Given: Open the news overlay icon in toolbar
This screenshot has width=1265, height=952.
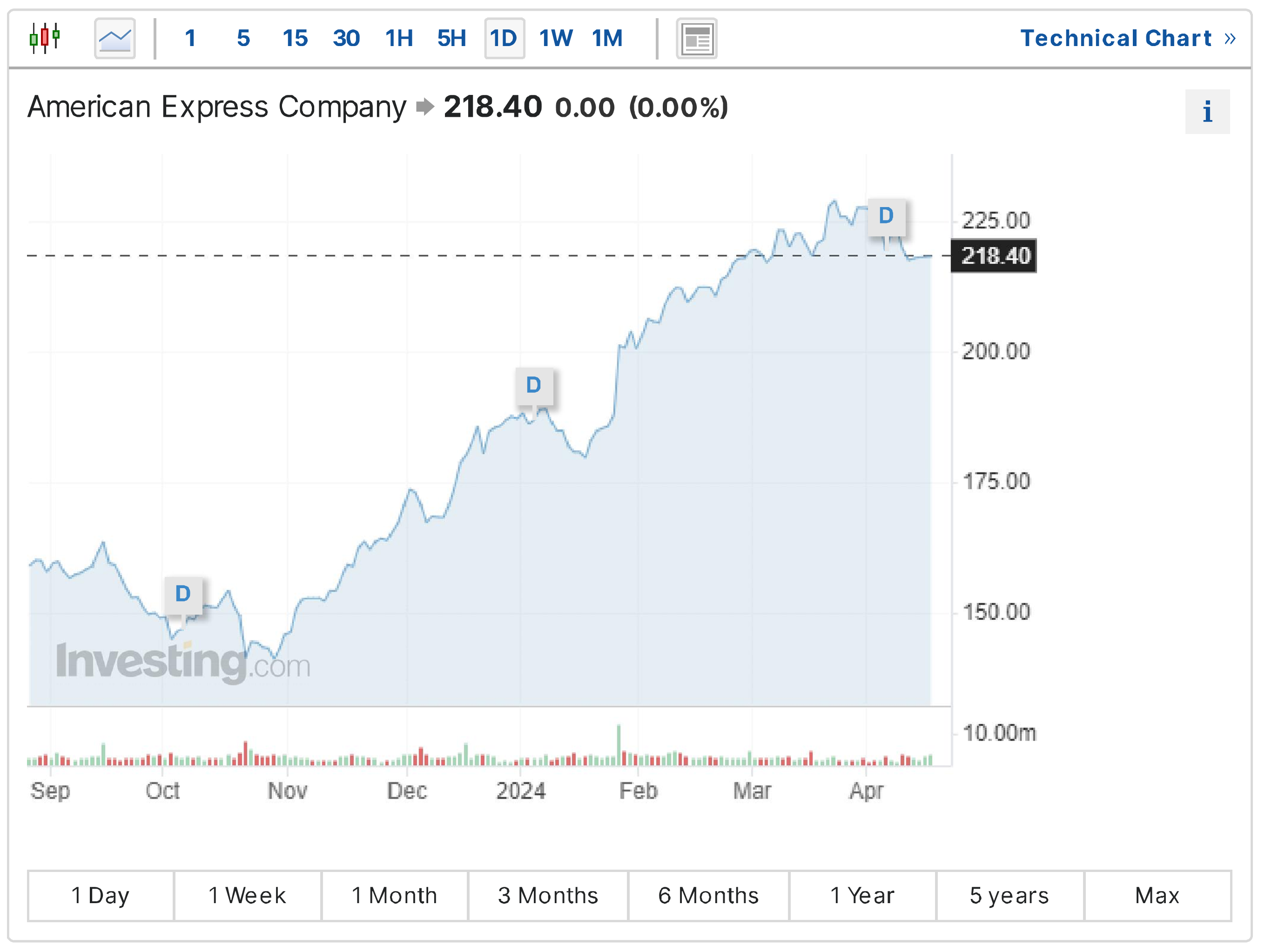Looking at the screenshot, I should 696,38.
